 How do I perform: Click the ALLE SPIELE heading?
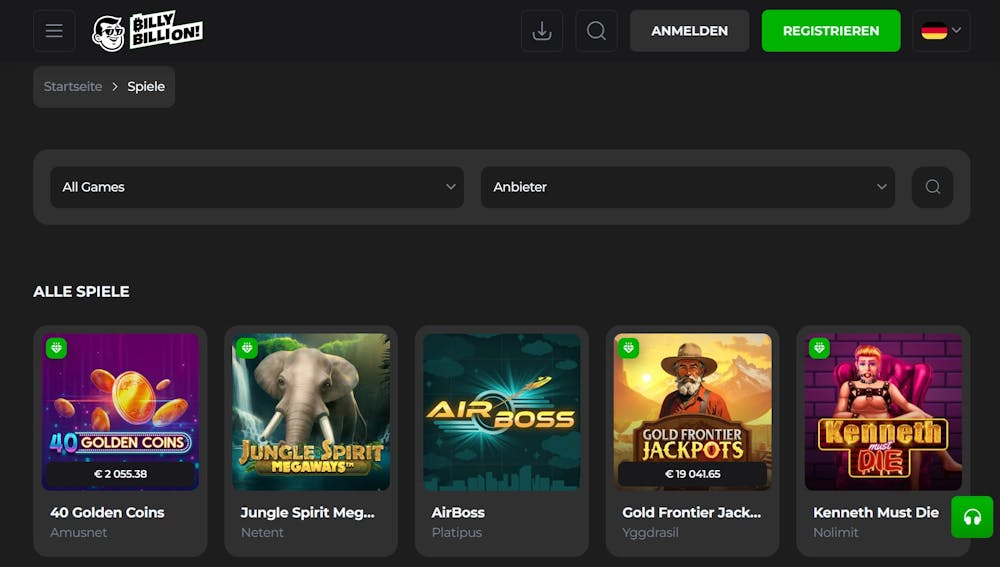tap(81, 291)
